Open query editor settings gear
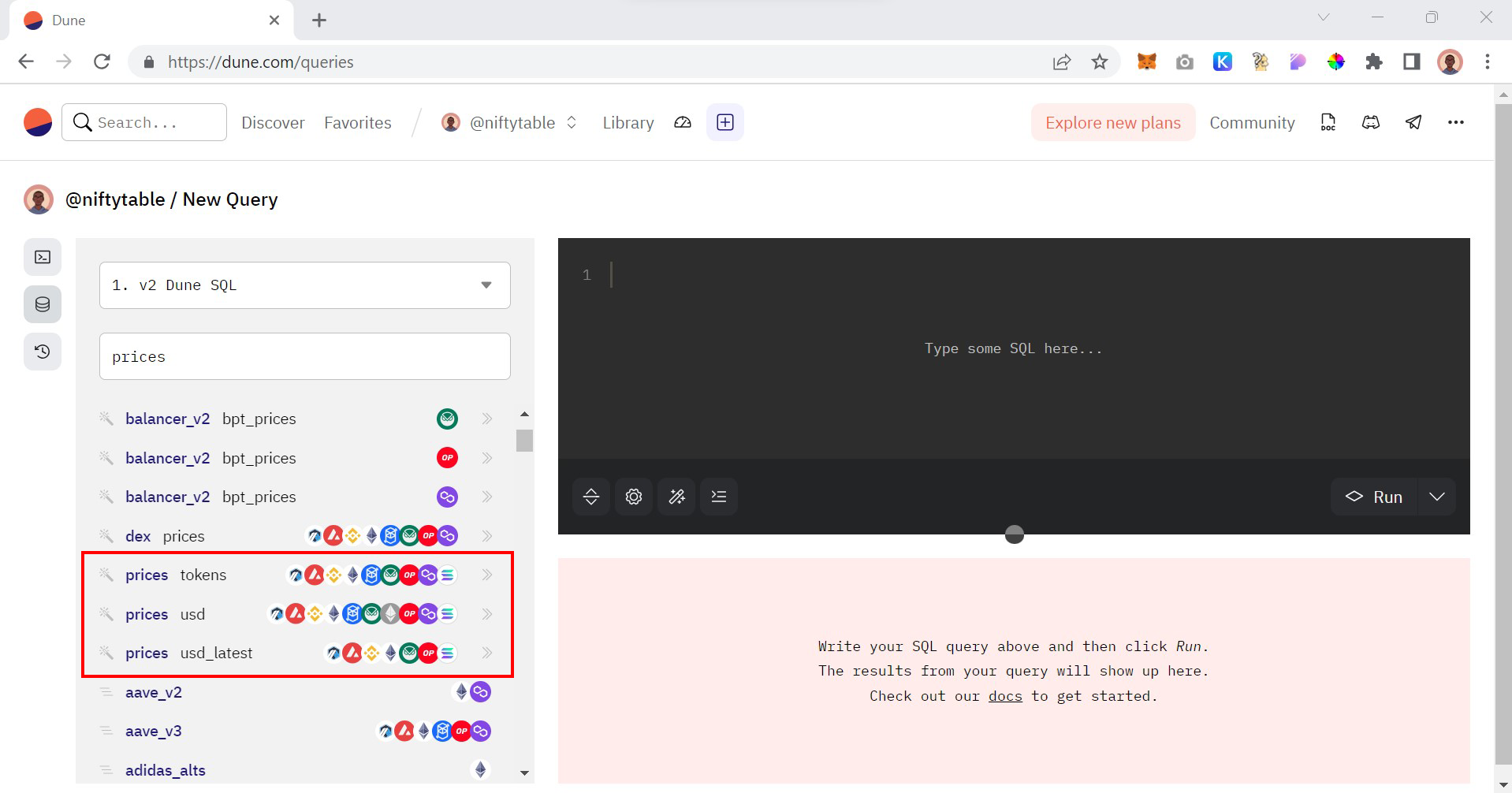Screen dimensions: 1512x793 pyautogui.click(x=634, y=497)
